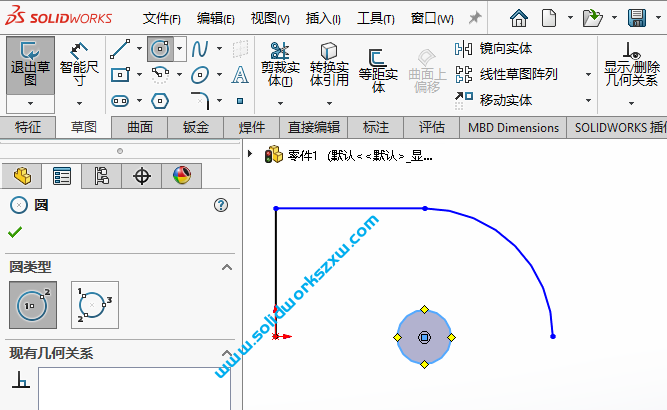Choose the center-radius circle type
Screen dimensions: 667x410
pos(32,305)
